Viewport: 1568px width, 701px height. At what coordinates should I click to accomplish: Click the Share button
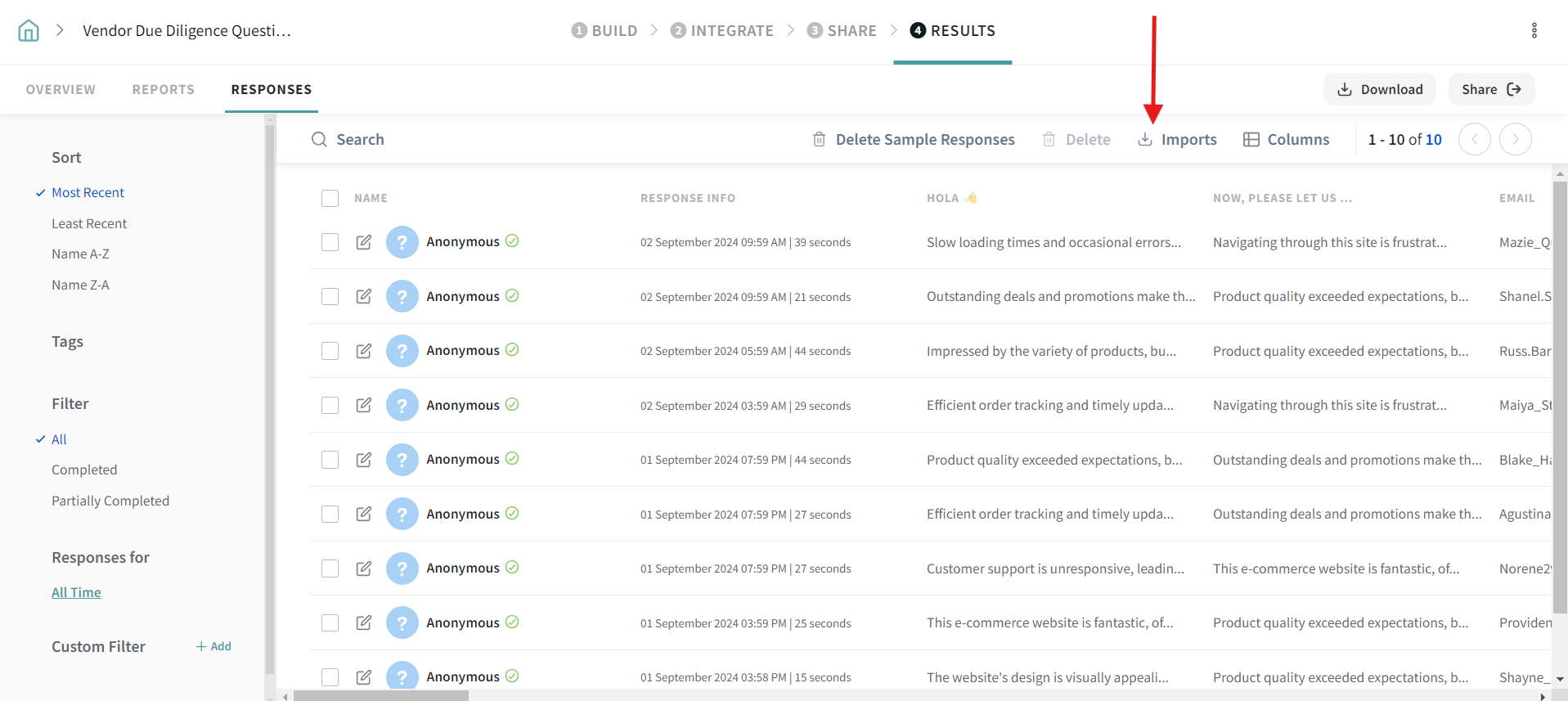[x=1490, y=89]
